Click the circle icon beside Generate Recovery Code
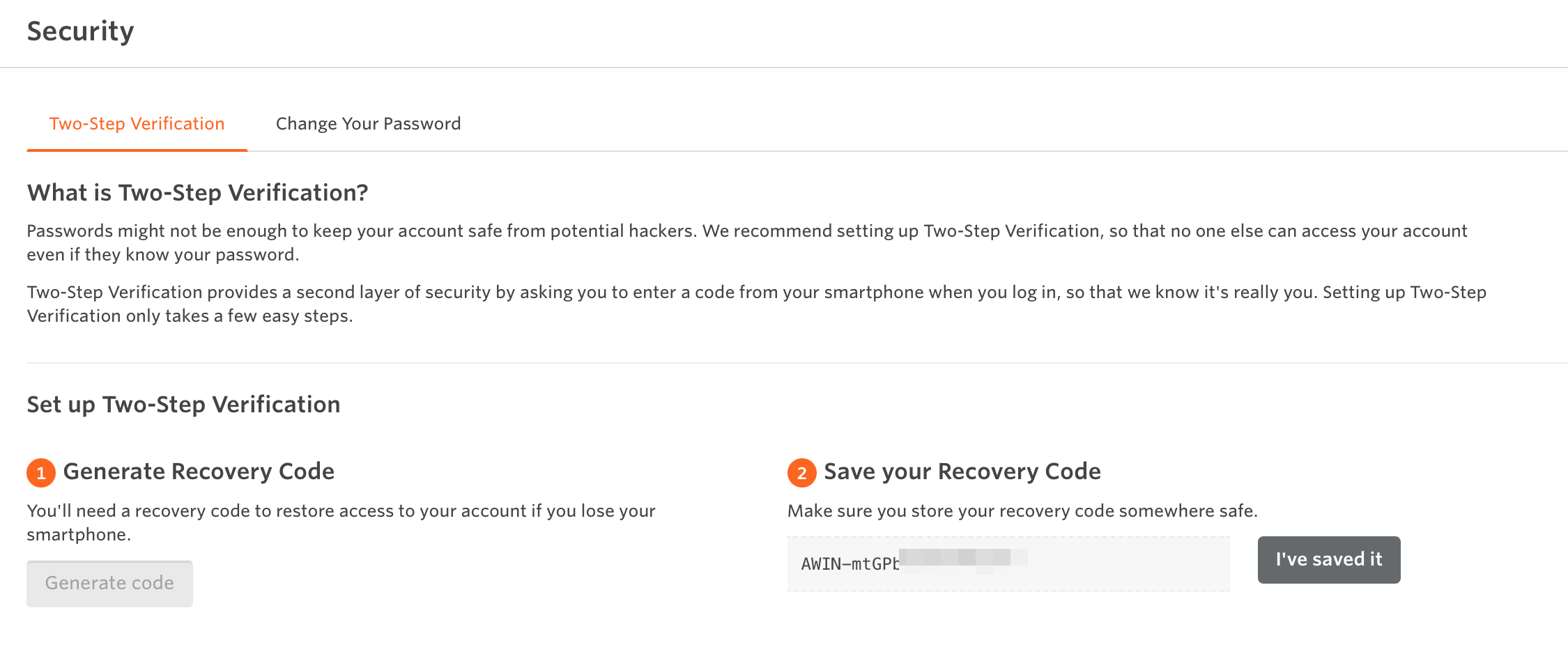1568x670 pixels. [42, 472]
